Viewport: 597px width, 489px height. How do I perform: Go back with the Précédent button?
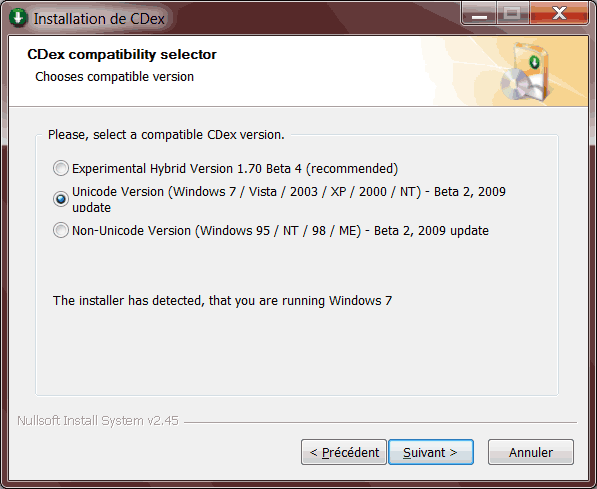click(x=344, y=452)
